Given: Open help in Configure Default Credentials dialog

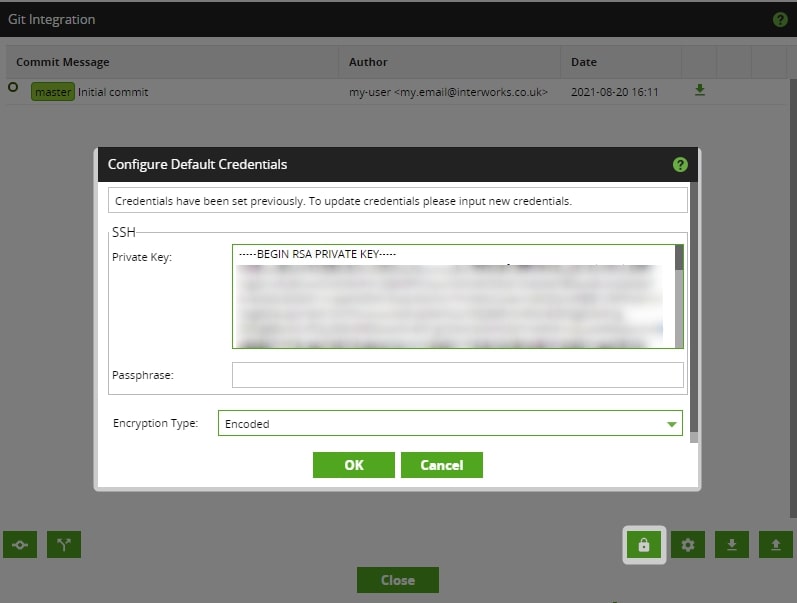Looking at the screenshot, I should 680,165.
